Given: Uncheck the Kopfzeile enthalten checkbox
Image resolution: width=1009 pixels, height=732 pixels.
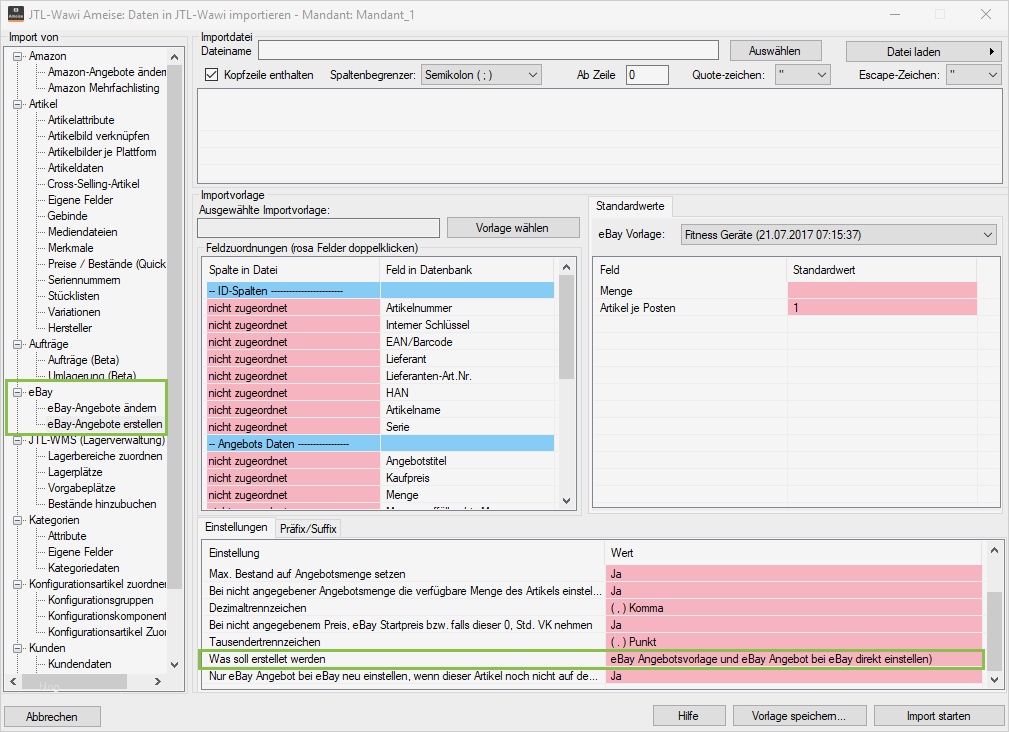Looking at the screenshot, I should pyautogui.click(x=213, y=73).
